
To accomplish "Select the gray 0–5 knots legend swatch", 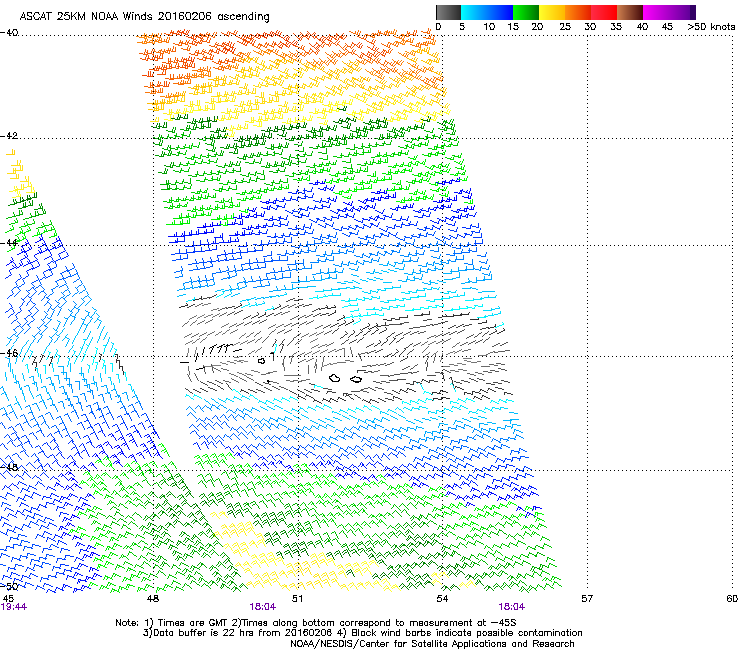I will pyautogui.click(x=448, y=12).
